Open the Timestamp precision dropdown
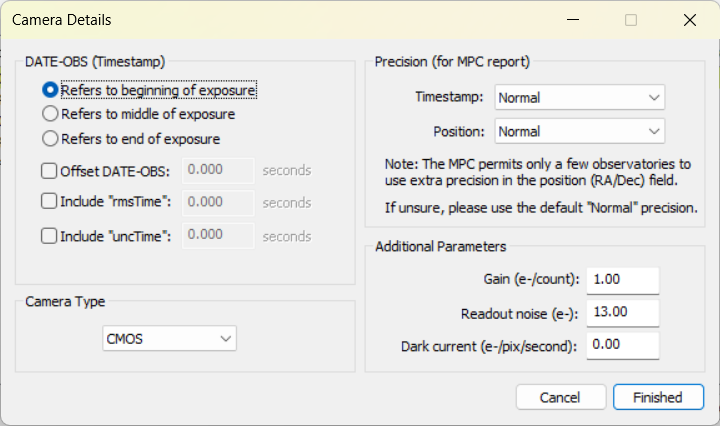The image size is (720, 426). [579, 97]
